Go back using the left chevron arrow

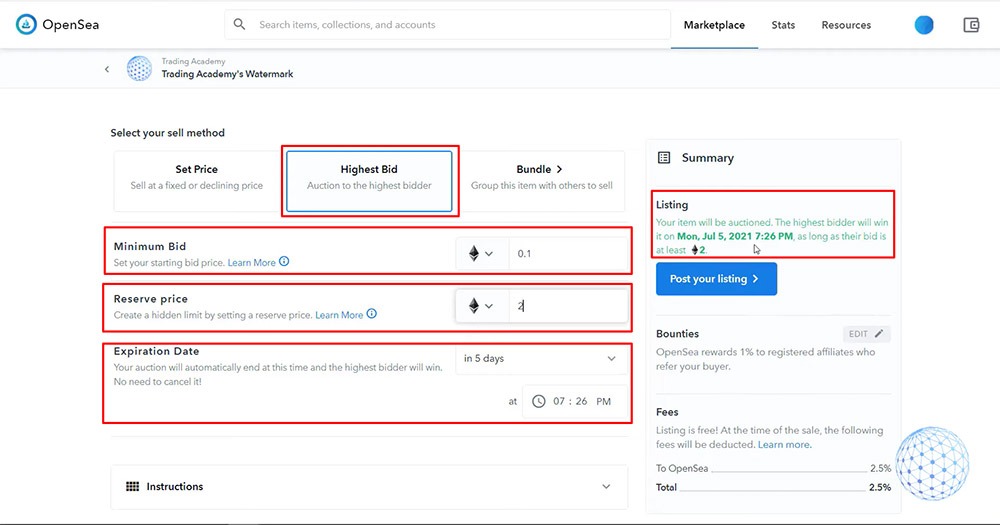click(x=108, y=69)
